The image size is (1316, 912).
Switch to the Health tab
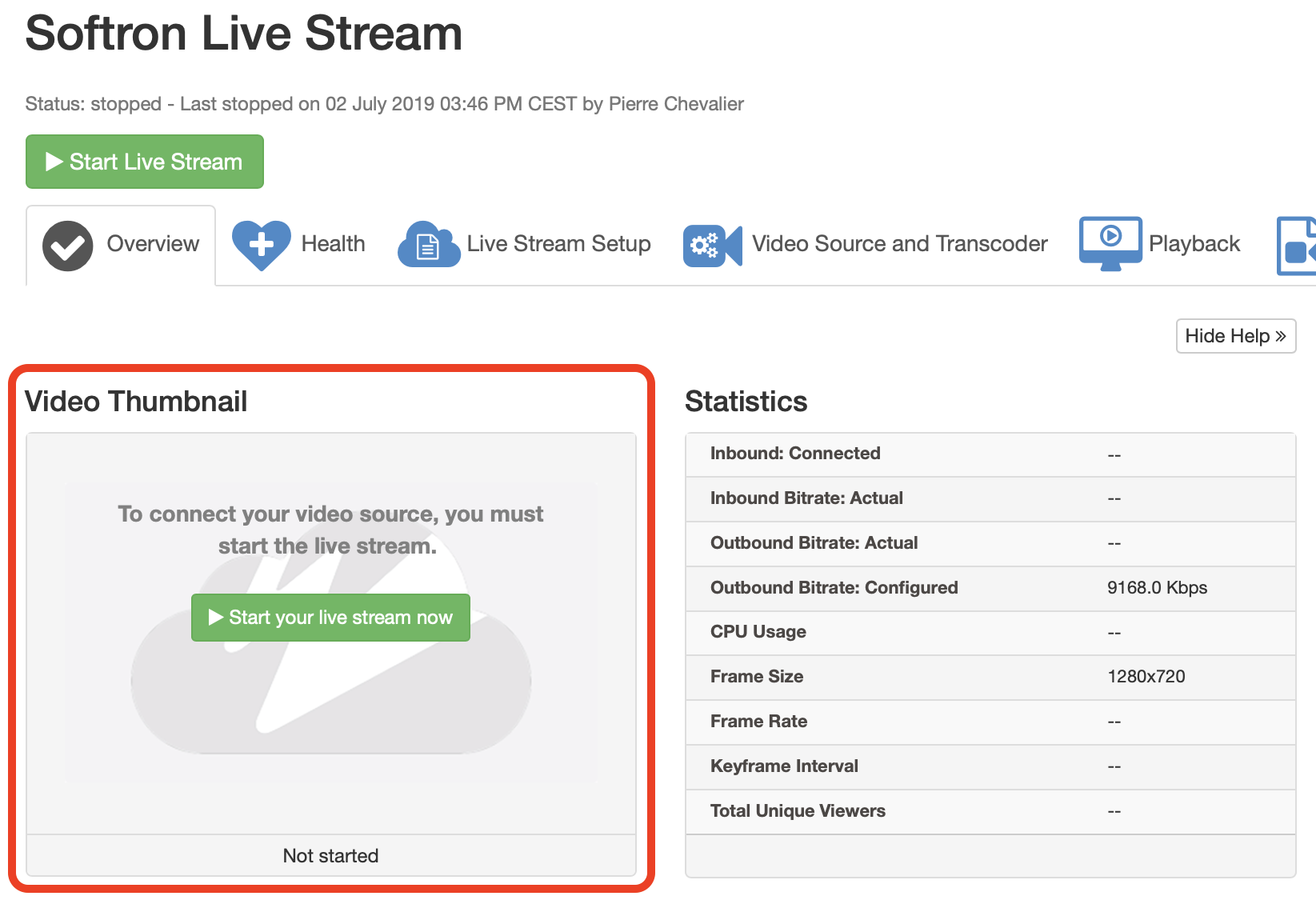click(x=298, y=245)
